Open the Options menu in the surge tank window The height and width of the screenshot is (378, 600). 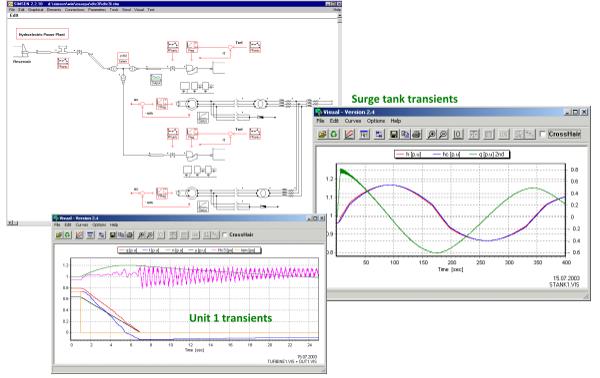(376, 121)
